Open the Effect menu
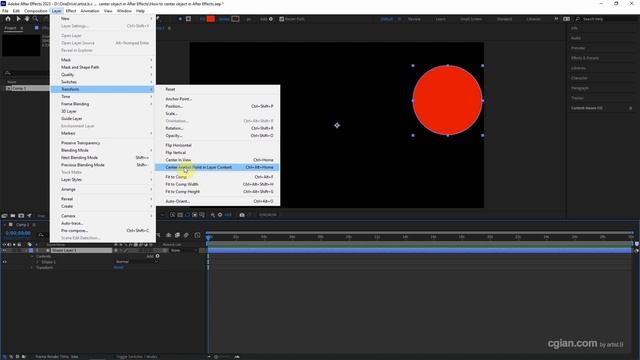This screenshot has height=360, width=640. (71, 11)
